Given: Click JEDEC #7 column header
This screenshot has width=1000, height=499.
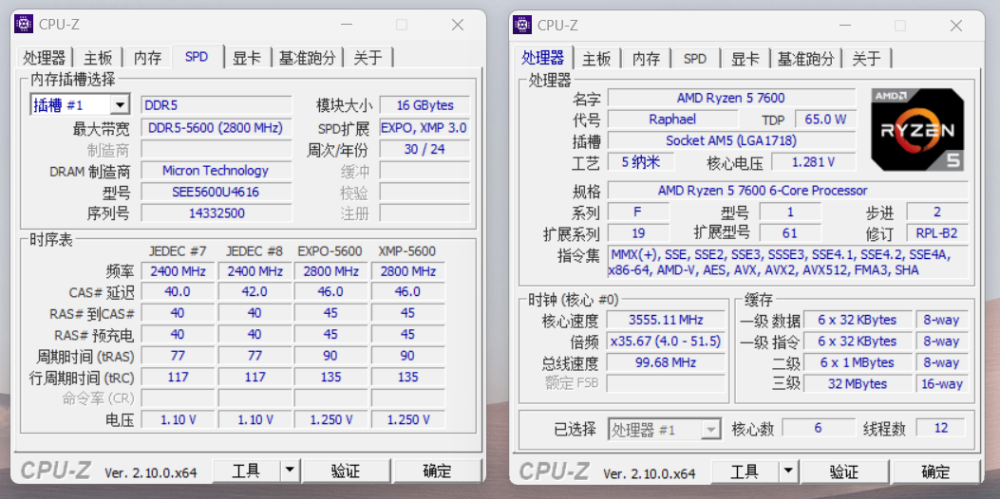Looking at the screenshot, I should 178,251.
